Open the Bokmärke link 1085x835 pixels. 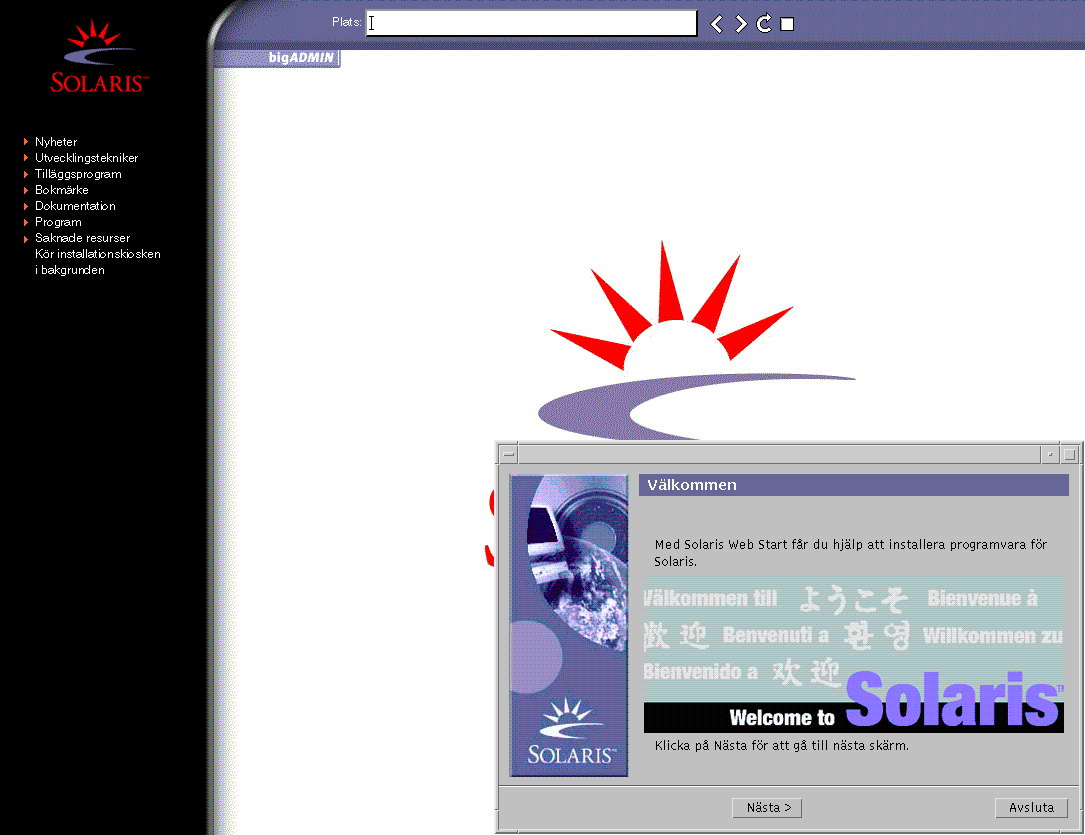tap(62, 190)
